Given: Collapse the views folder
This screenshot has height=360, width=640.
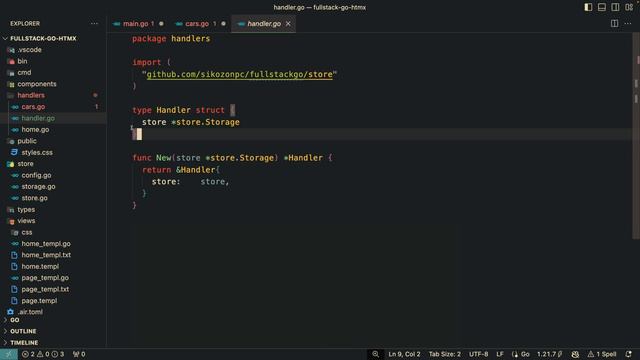Looking at the screenshot, I should (26, 221).
